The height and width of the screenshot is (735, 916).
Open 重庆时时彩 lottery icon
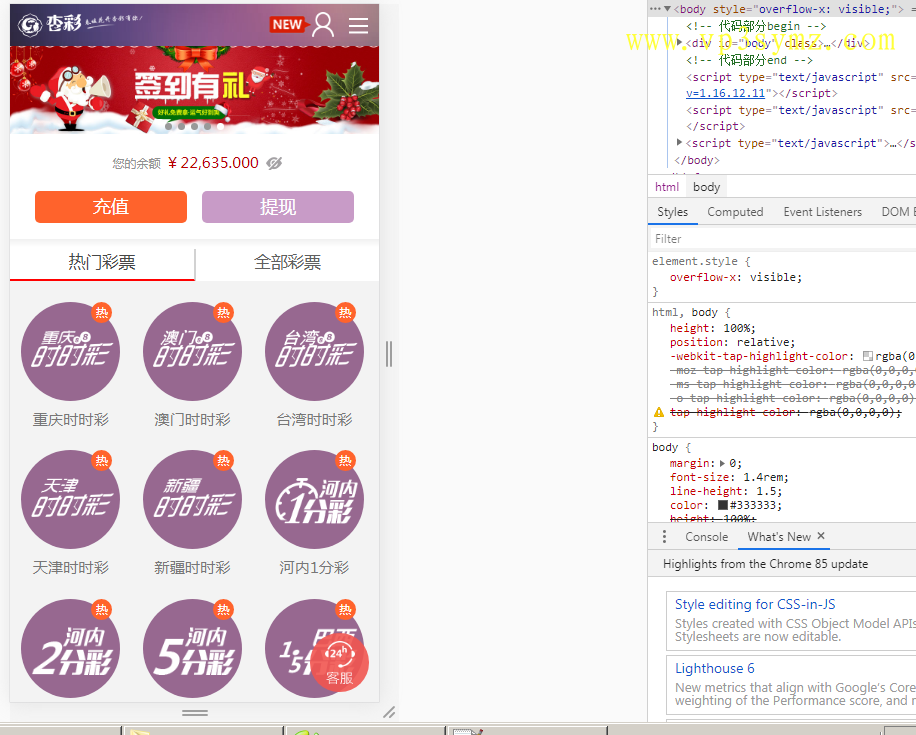point(71,351)
